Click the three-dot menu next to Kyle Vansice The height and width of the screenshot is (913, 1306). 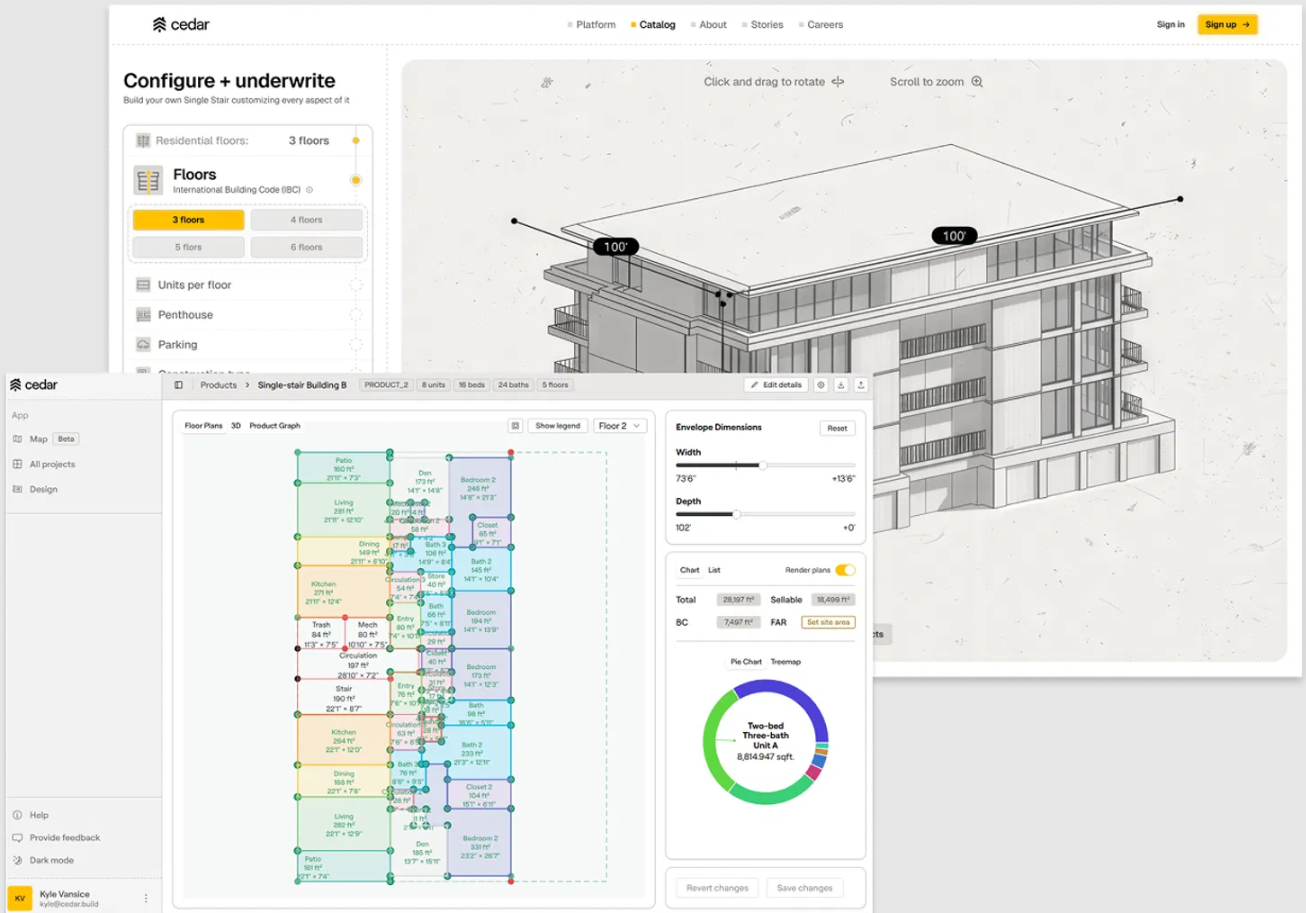(146, 898)
